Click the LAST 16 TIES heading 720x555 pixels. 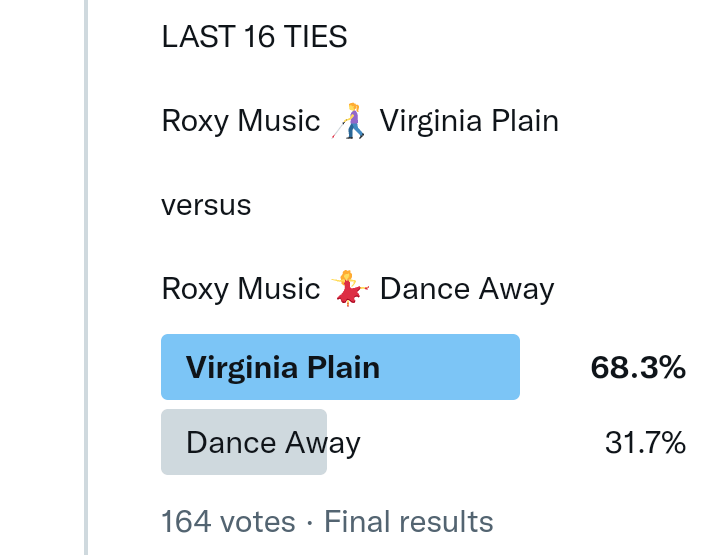pos(254,38)
